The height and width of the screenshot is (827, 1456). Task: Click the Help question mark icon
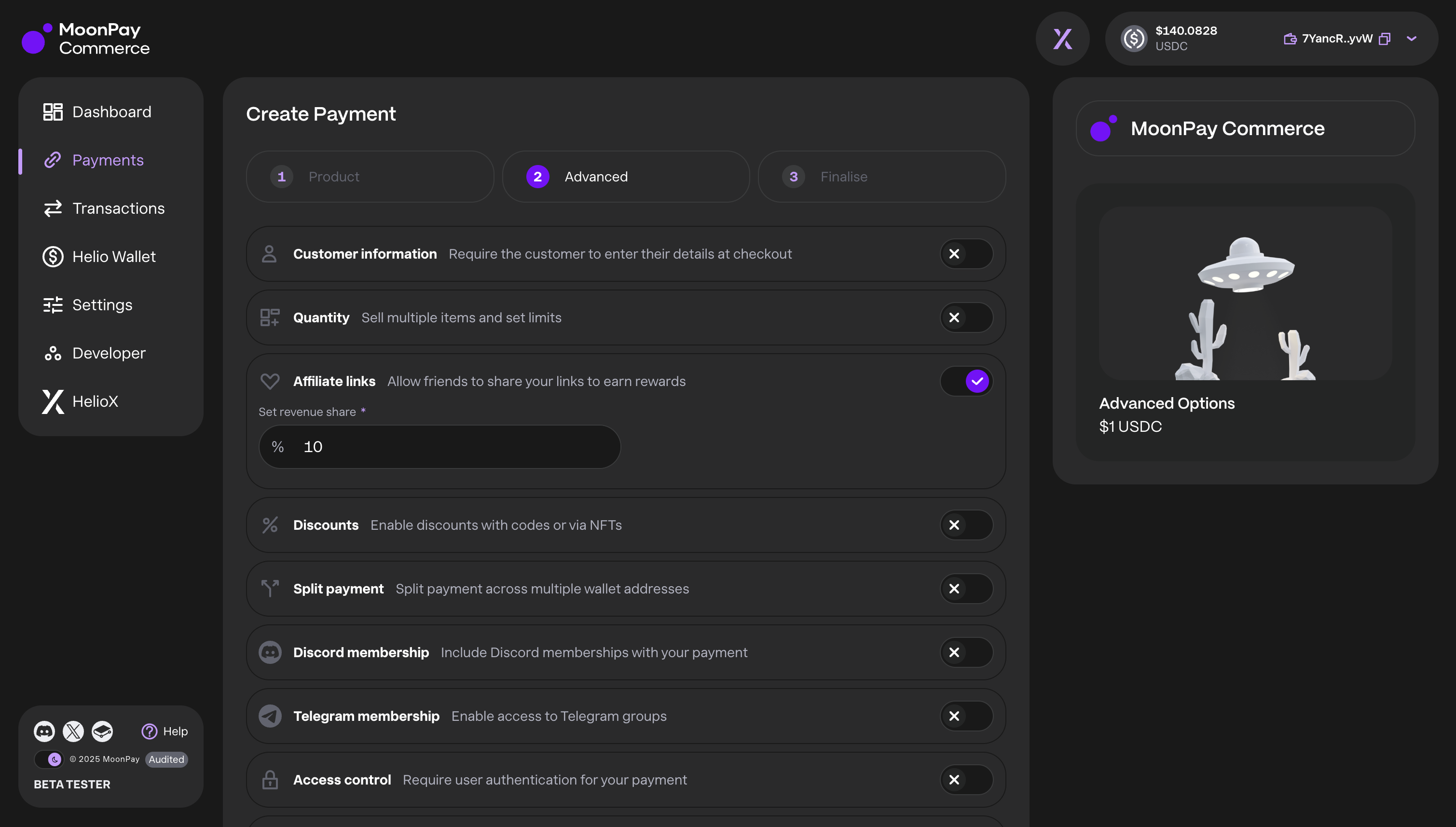(150, 731)
